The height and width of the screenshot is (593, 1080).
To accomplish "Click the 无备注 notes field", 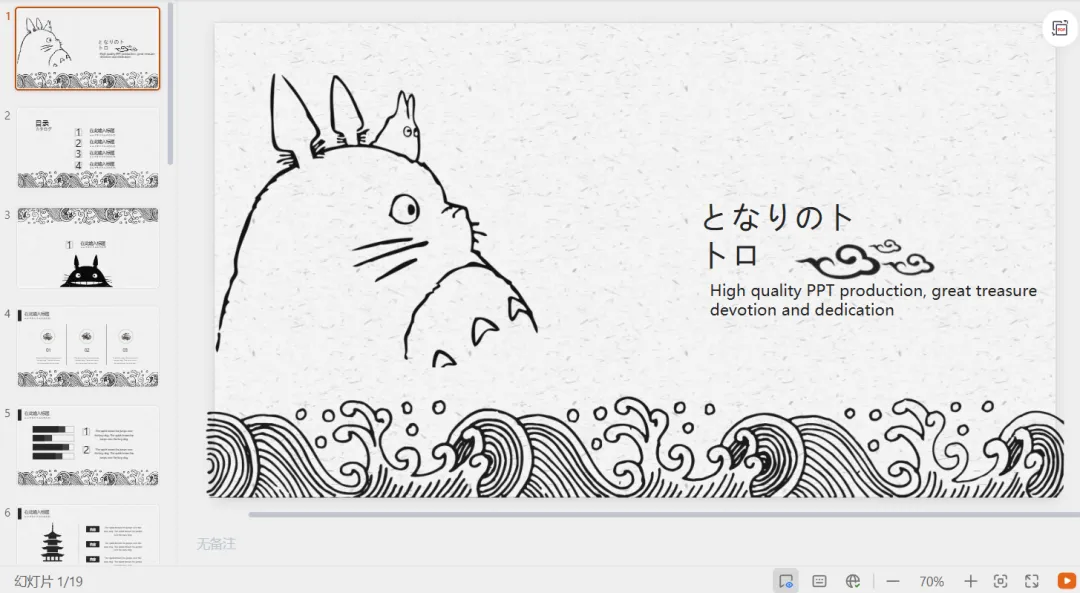I will [x=216, y=543].
